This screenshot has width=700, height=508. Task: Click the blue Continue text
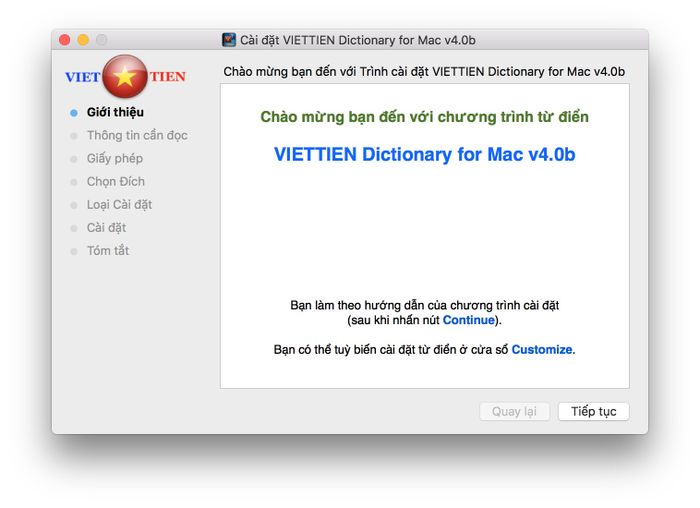468,320
